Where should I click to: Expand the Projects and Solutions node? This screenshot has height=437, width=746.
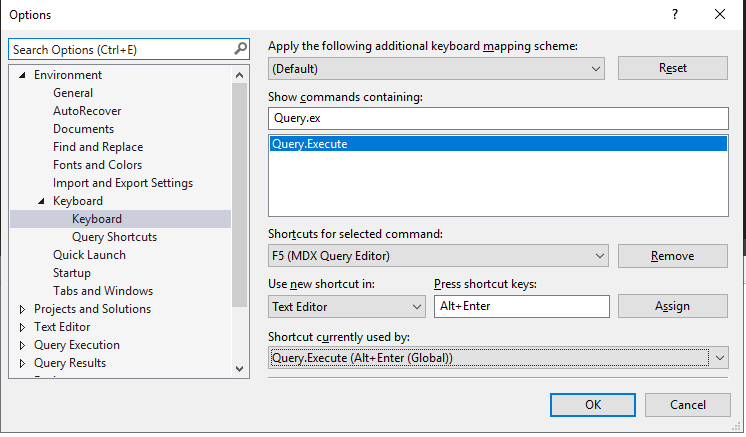pyautogui.click(x=22, y=310)
